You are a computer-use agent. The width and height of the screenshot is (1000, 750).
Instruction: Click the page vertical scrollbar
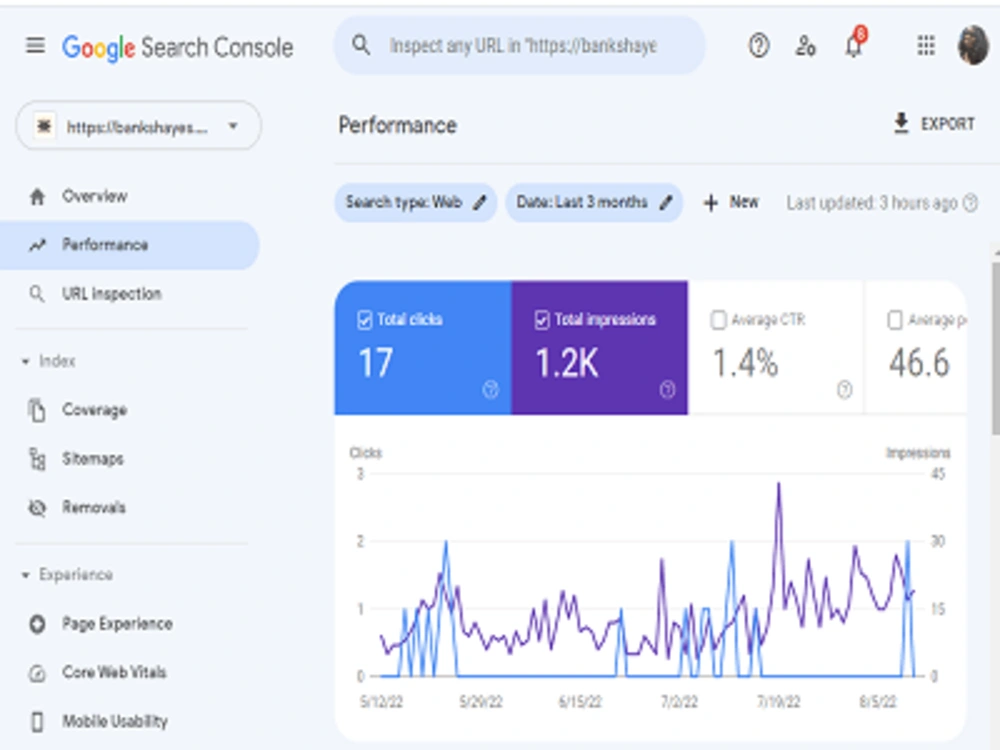point(996,349)
